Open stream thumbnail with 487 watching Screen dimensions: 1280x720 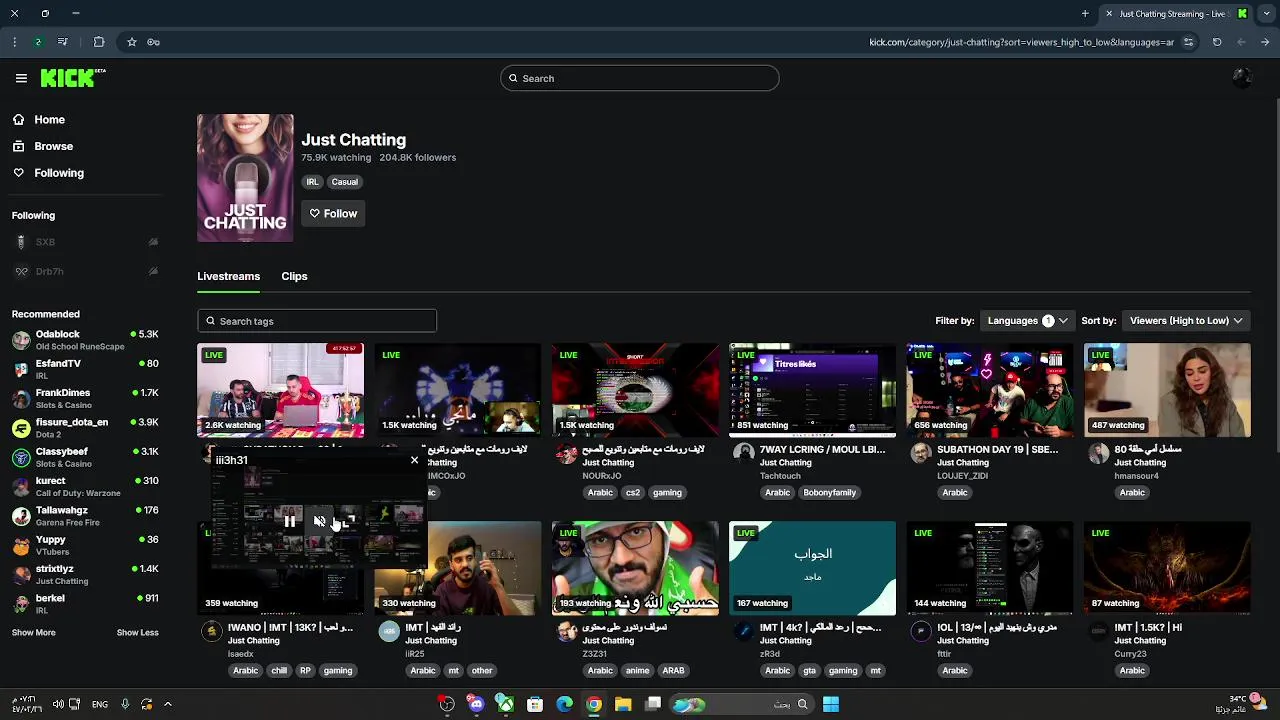(x=1167, y=390)
